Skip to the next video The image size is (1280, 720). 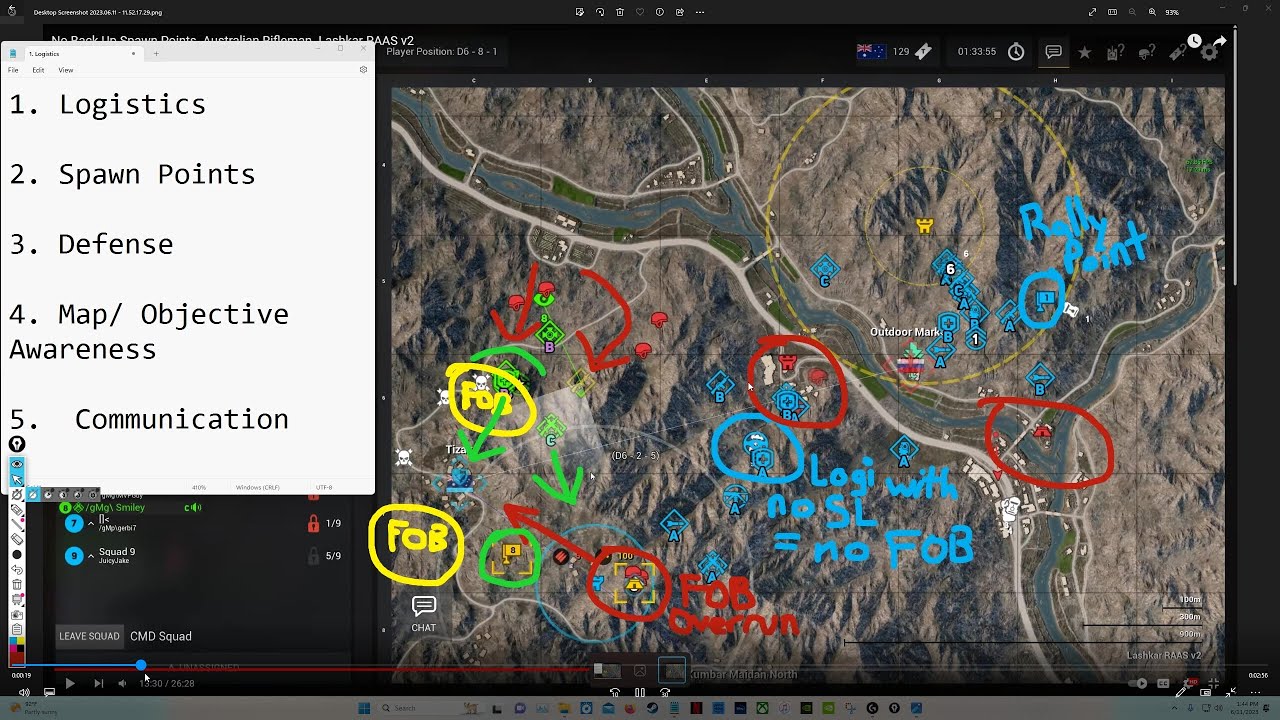[x=98, y=683]
